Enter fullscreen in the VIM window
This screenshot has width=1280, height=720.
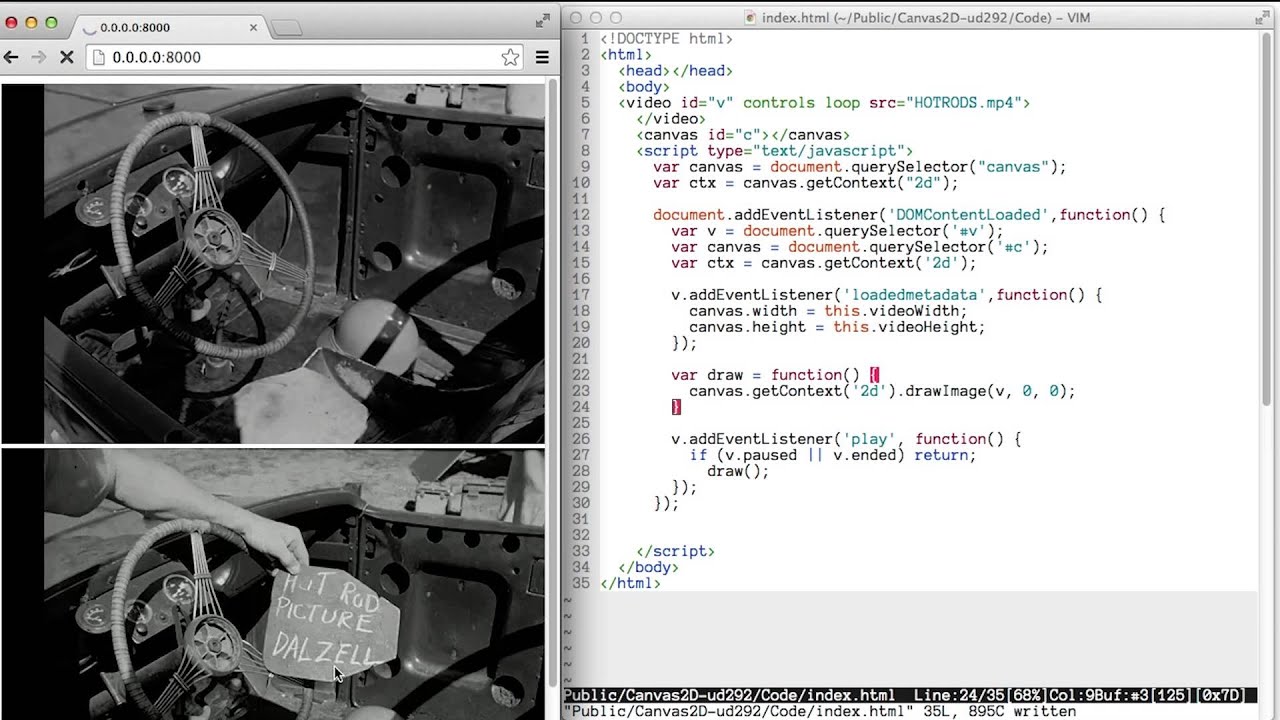click(1263, 18)
